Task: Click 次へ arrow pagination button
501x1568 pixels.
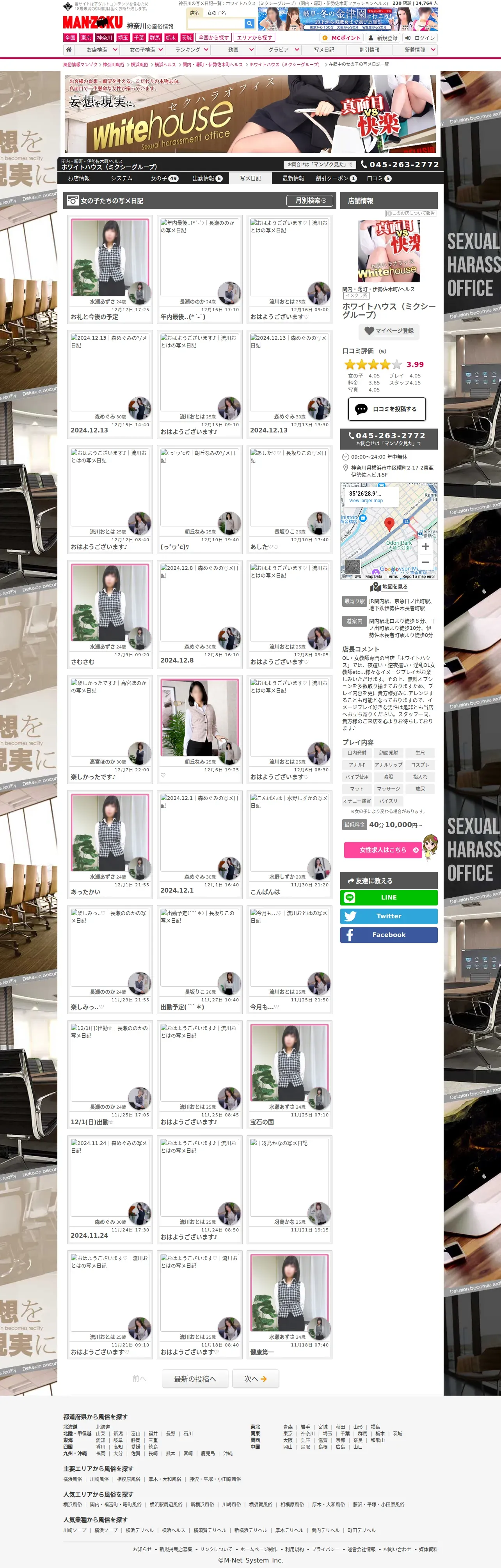Action: coord(255,1379)
